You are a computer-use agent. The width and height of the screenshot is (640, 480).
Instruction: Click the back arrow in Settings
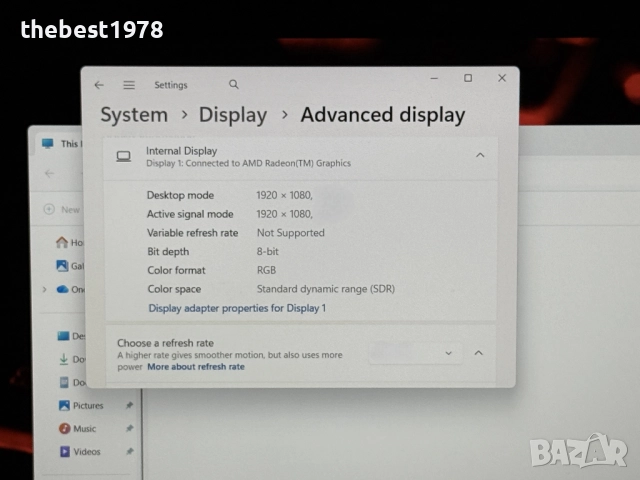[98, 85]
